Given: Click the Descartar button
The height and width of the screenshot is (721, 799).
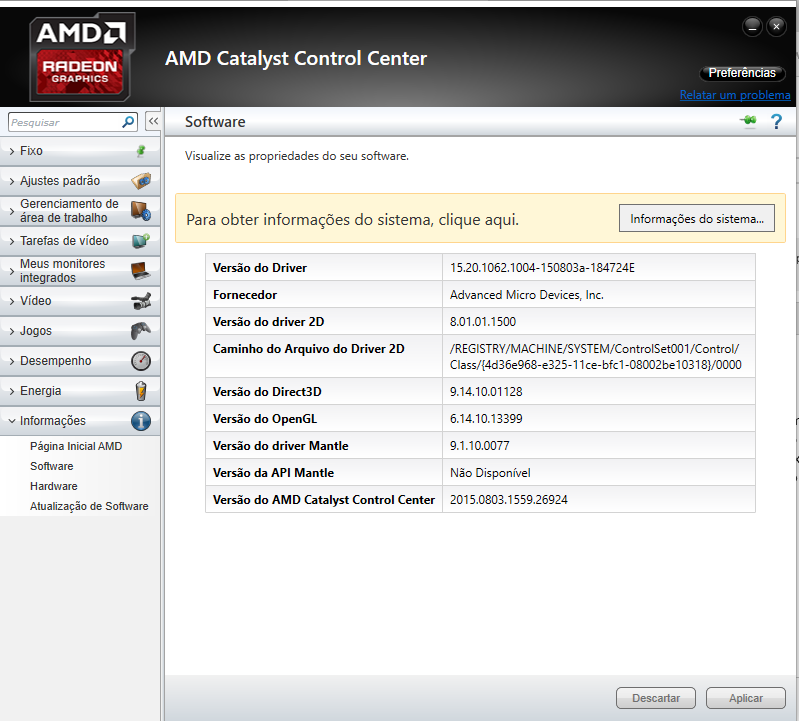Looking at the screenshot, I should click(656, 698).
